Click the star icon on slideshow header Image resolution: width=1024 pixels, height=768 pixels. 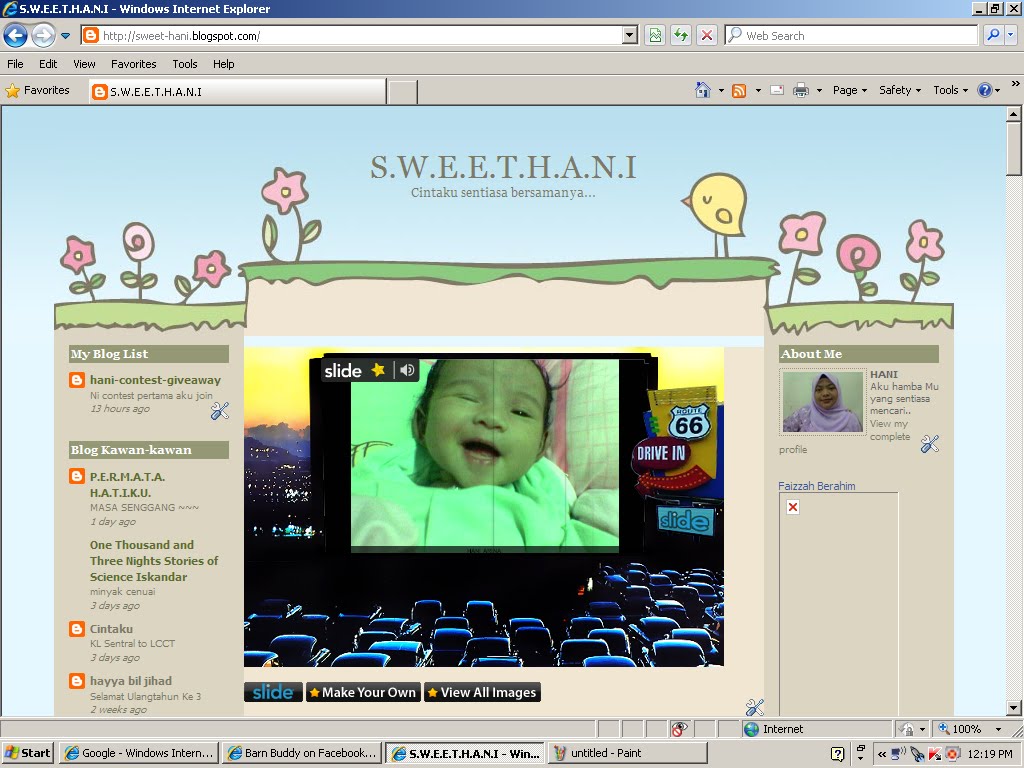[378, 370]
